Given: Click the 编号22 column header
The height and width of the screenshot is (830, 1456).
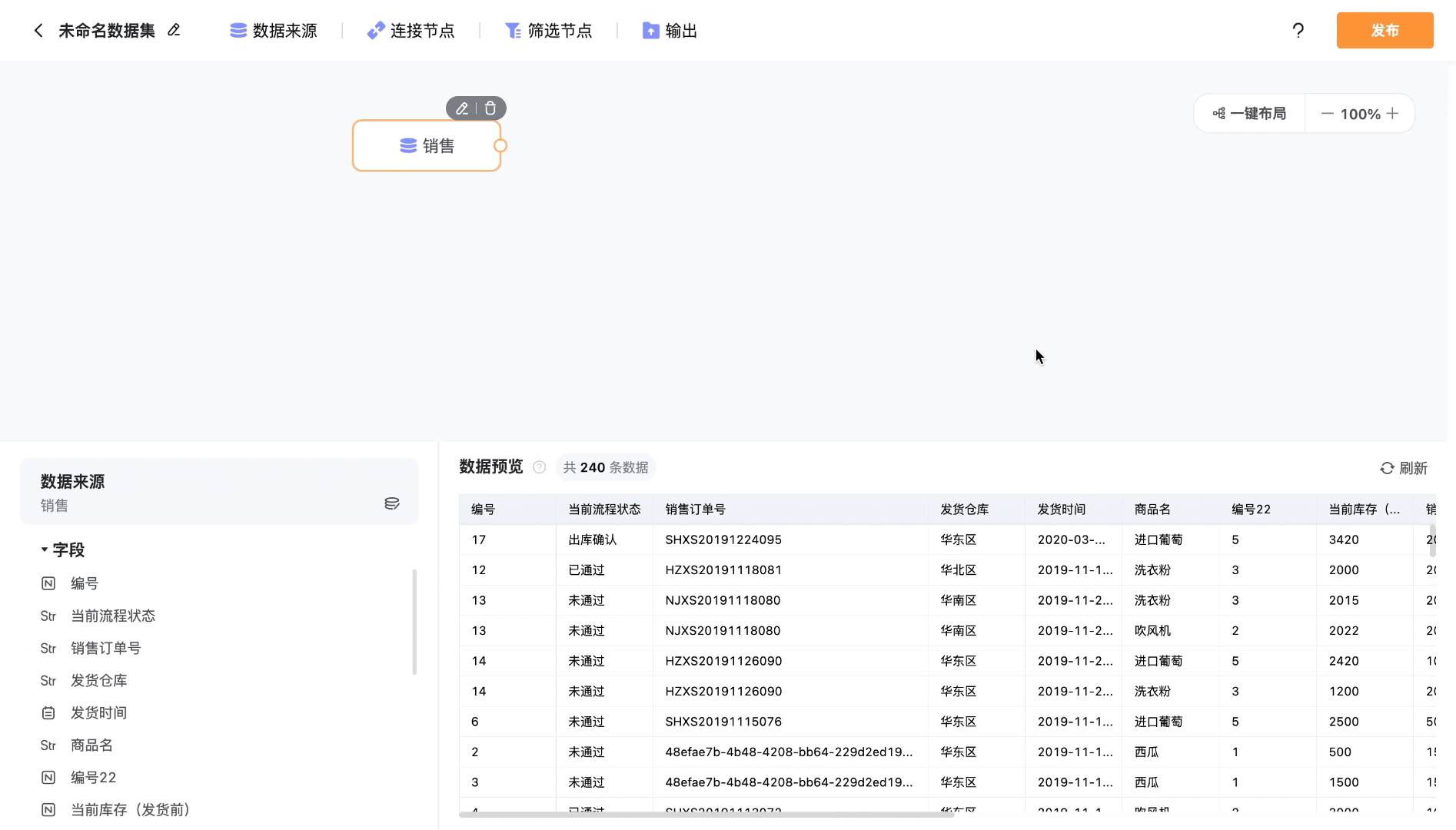Looking at the screenshot, I should pyautogui.click(x=1268, y=510).
